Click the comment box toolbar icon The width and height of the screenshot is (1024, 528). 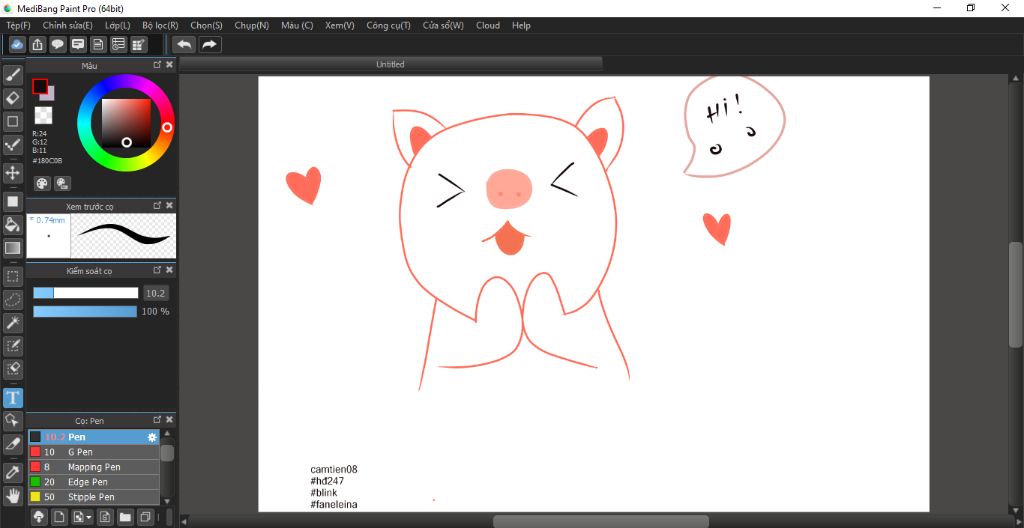pos(78,44)
